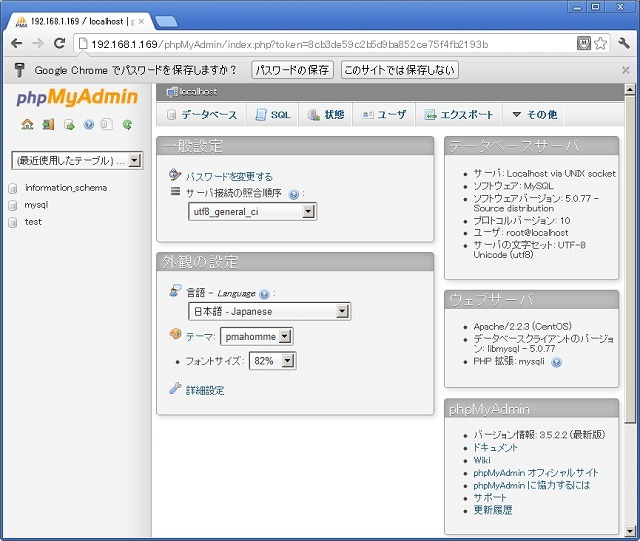The height and width of the screenshot is (541, 640).
Task: Open the データベース (Databases) tab
Action: pos(202,115)
